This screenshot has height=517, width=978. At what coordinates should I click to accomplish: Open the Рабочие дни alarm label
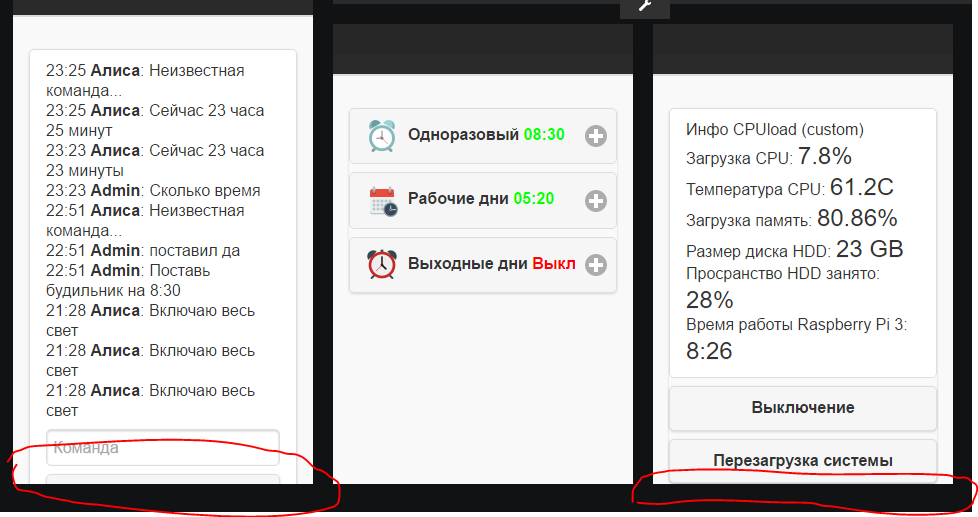(x=458, y=198)
